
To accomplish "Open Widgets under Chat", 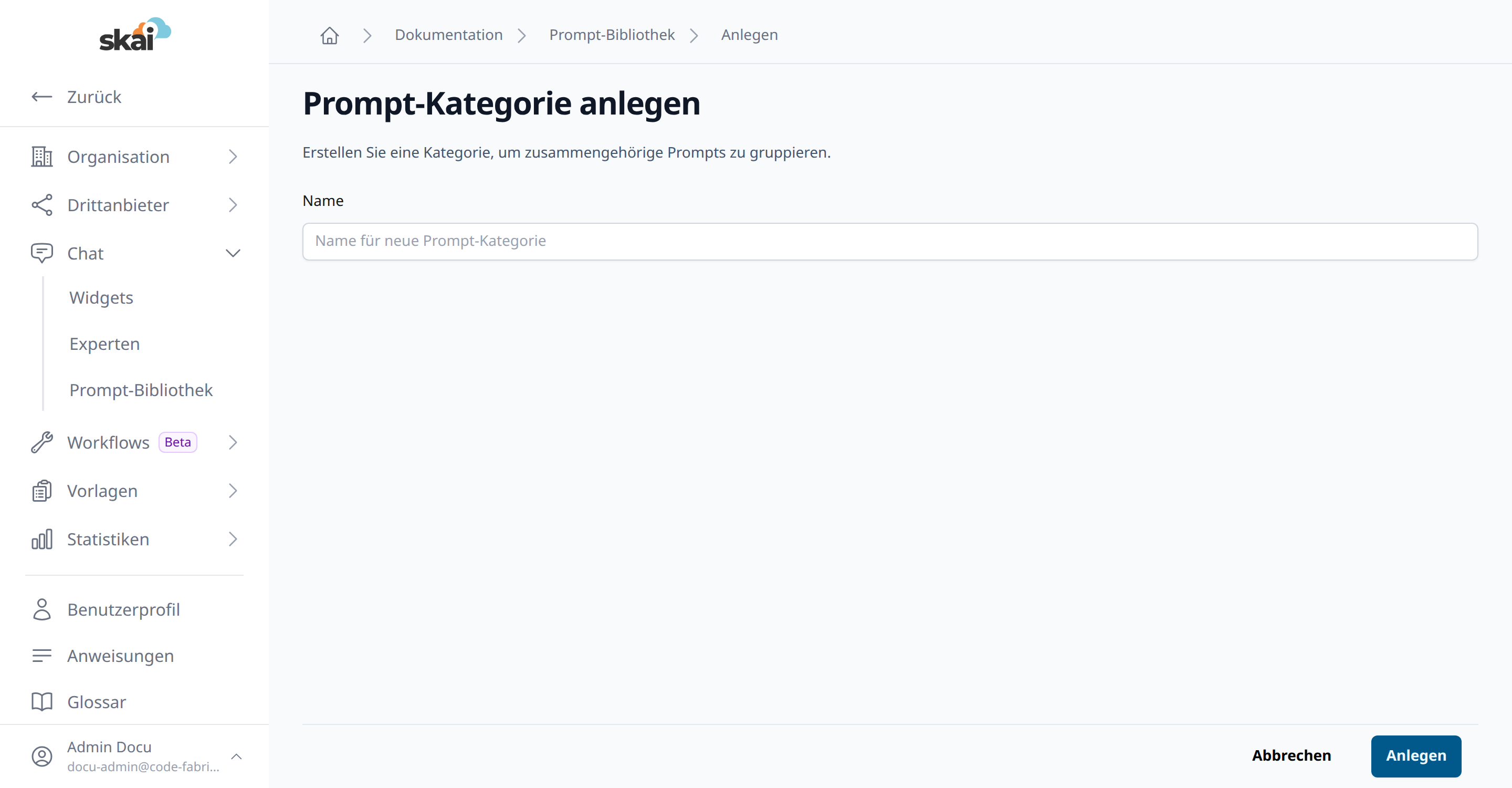I will [x=101, y=298].
